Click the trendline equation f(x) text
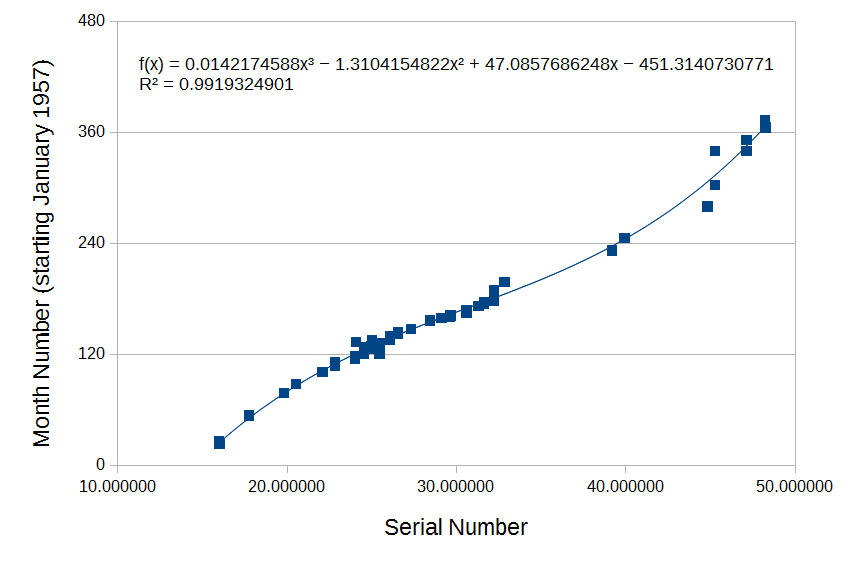Viewport: 850px width, 567px height. point(456,65)
